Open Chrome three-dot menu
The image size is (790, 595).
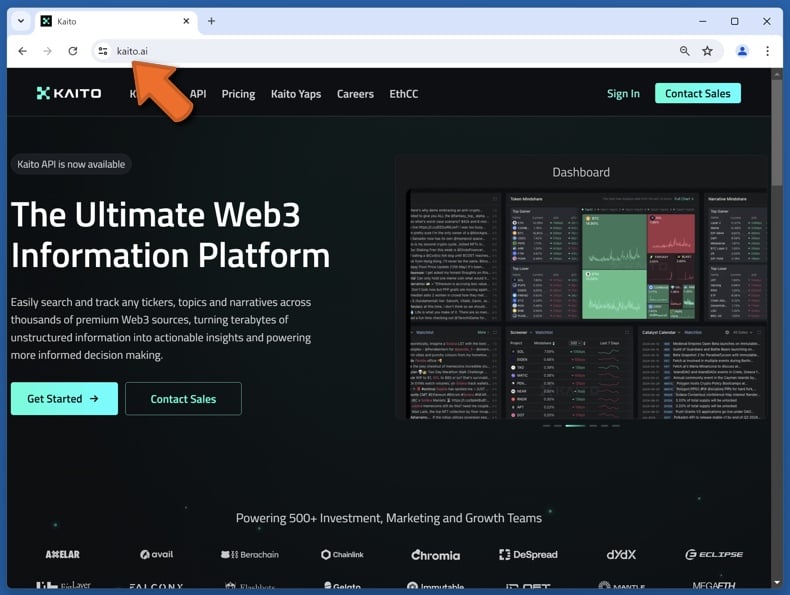767,51
